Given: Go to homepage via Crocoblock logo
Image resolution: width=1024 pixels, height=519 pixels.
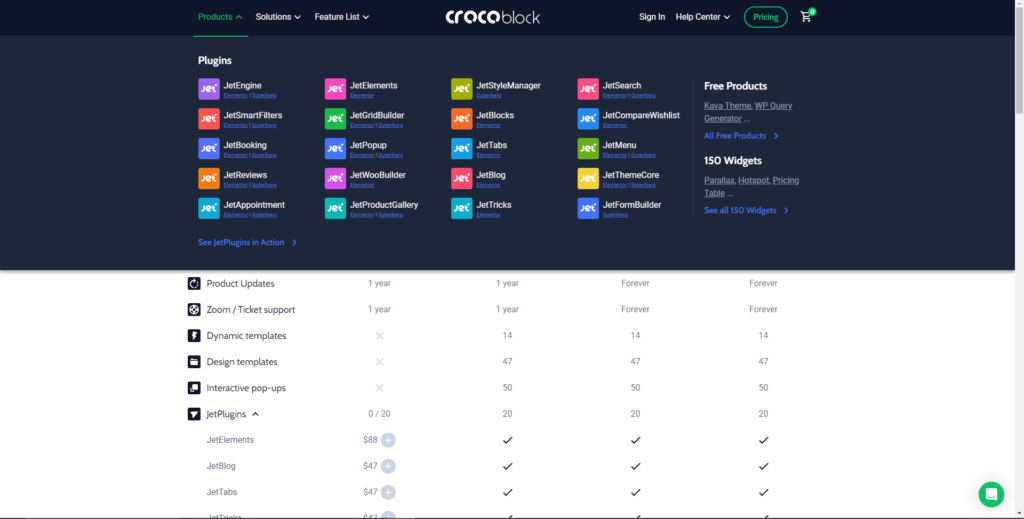Looking at the screenshot, I should tap(495, 17).
